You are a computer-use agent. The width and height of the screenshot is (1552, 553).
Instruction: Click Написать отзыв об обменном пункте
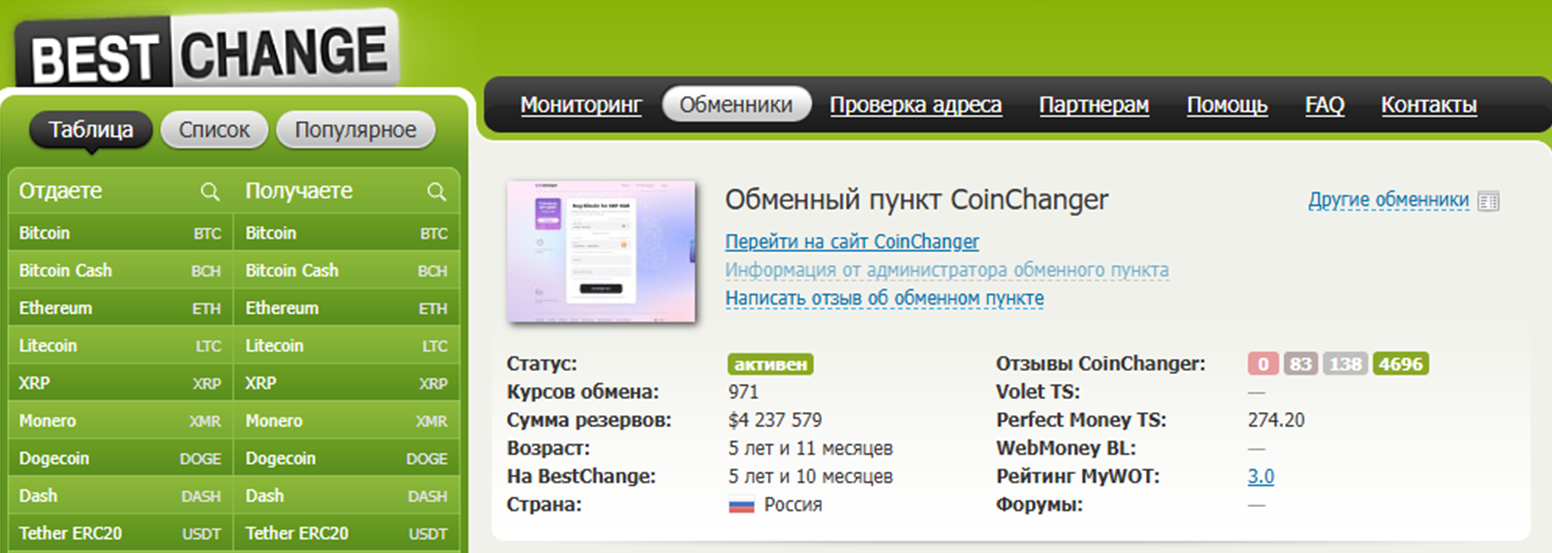884,298
